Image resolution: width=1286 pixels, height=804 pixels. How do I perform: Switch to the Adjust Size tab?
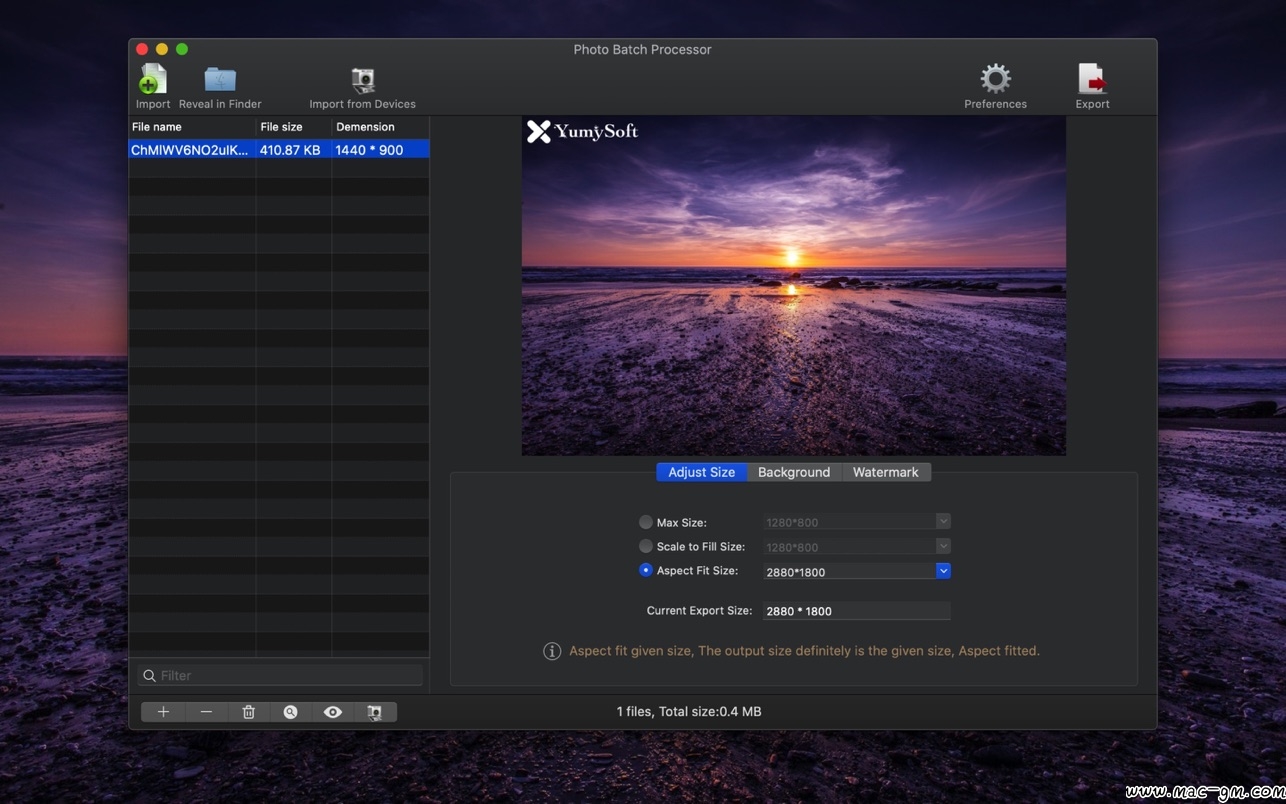click(702, 472)
